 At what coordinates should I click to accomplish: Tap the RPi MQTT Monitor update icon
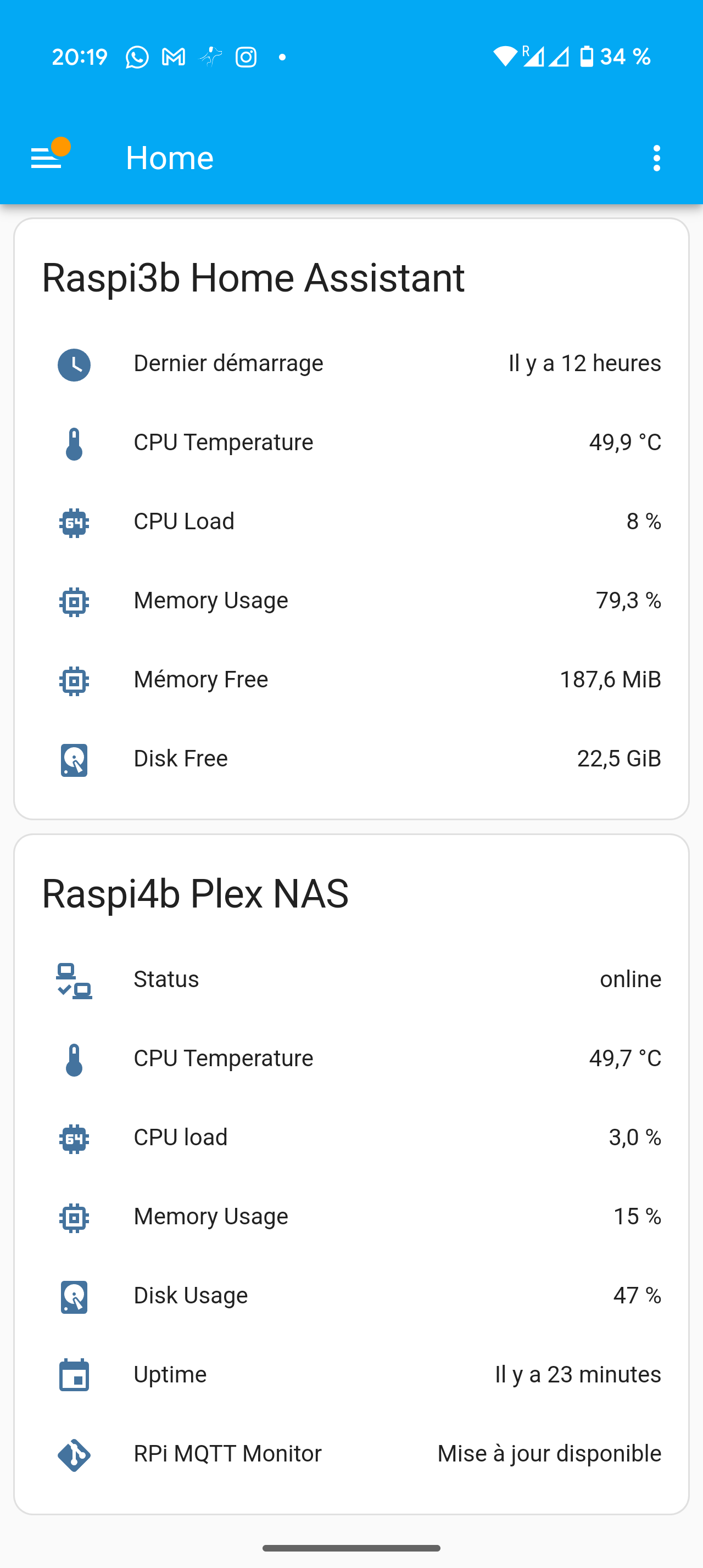coord(74,1455)
